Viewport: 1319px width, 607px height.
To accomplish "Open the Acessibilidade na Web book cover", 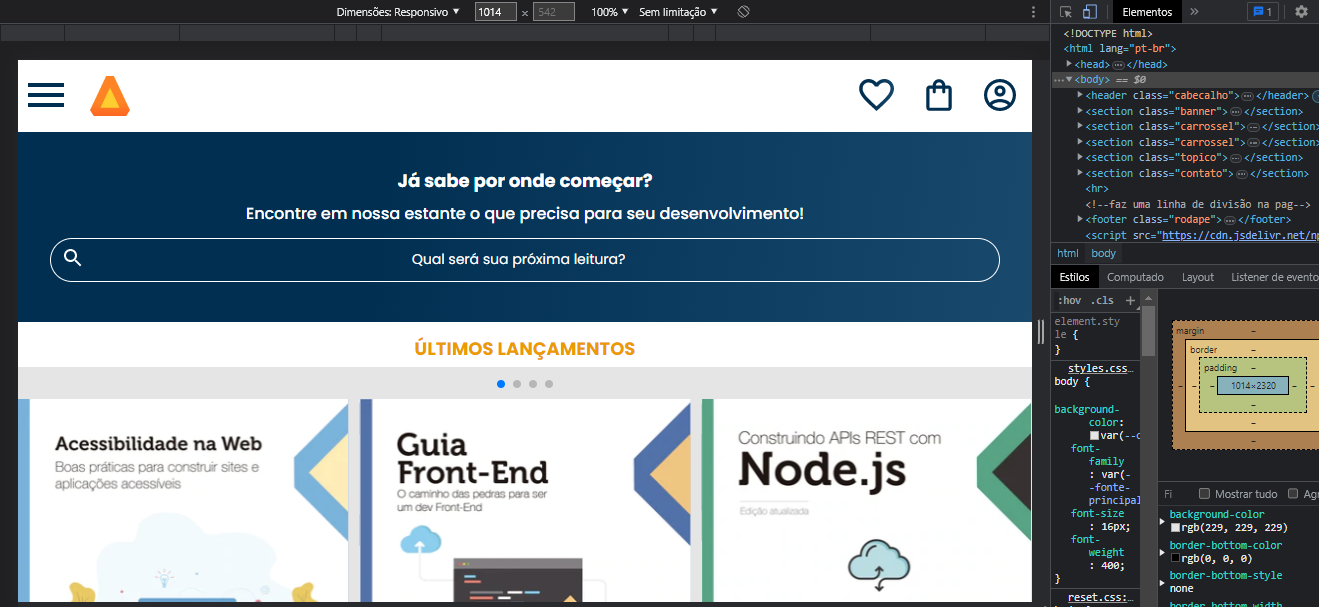I will 183,501.
